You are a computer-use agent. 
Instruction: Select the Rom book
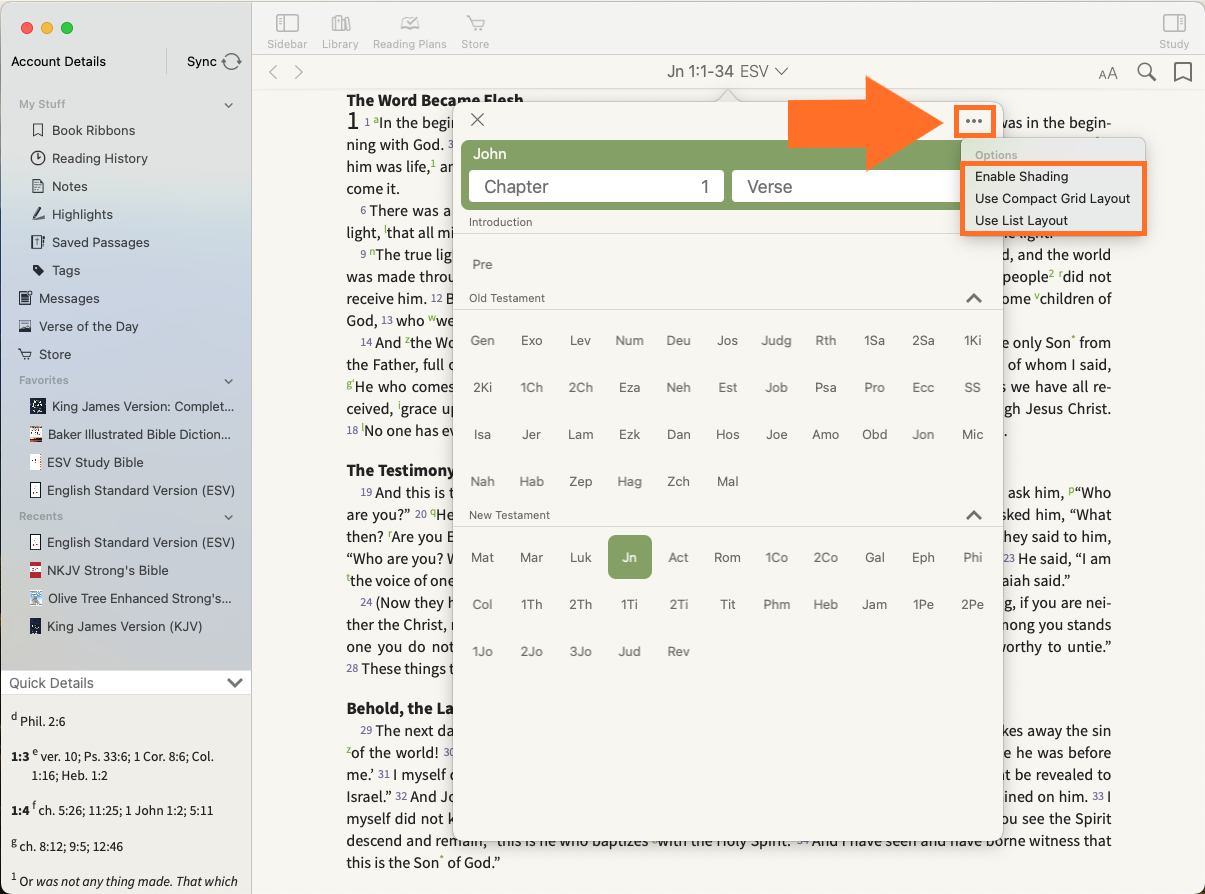tap(727, 557)
